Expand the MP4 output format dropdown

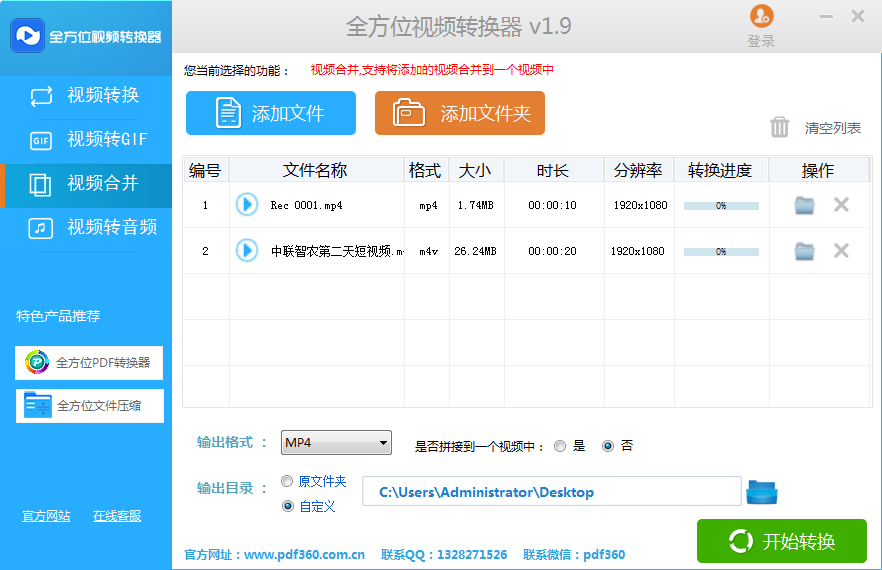coord(383,443)
